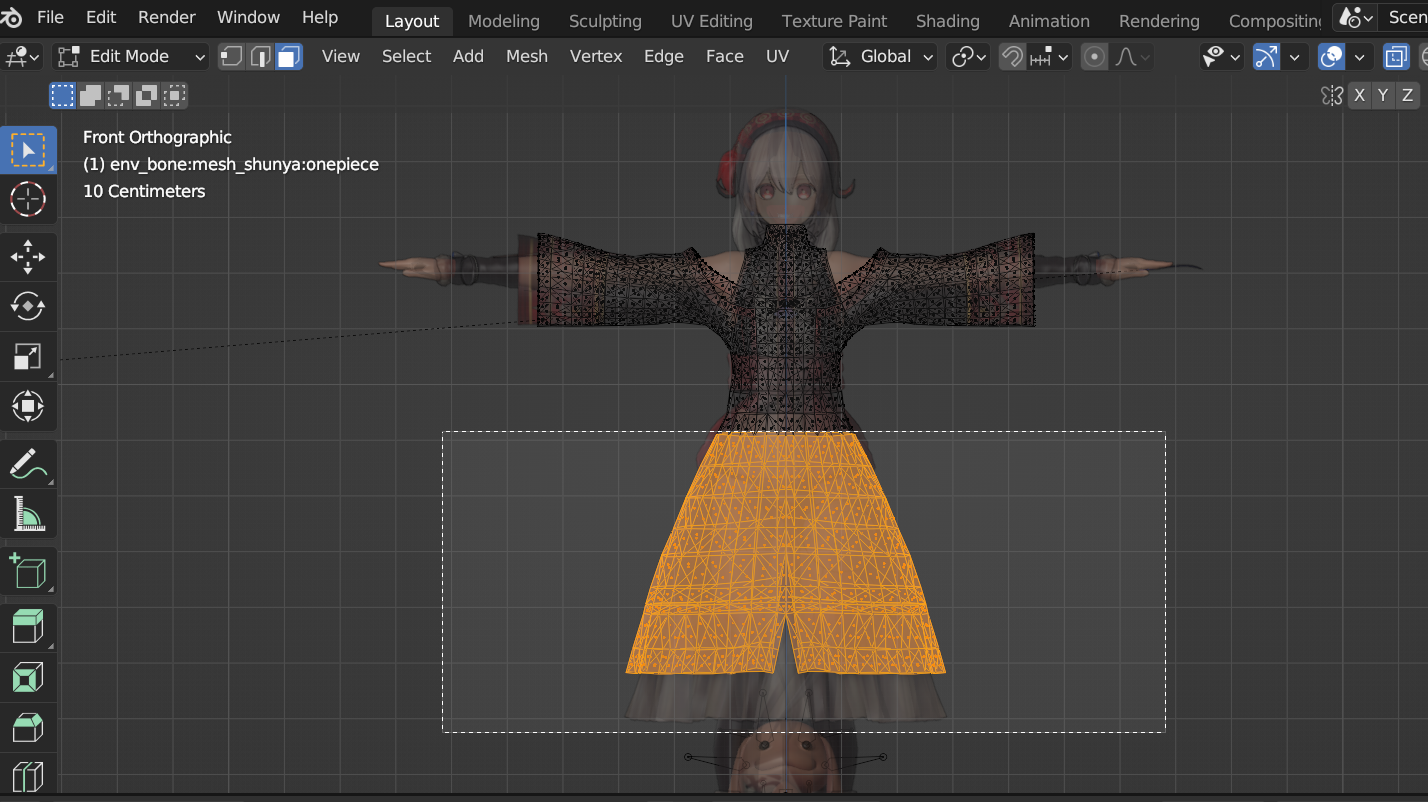Pick the intersect selection mode icon
The height and width of the screenshot is (802, 1428).
click(x=175, y=96)
